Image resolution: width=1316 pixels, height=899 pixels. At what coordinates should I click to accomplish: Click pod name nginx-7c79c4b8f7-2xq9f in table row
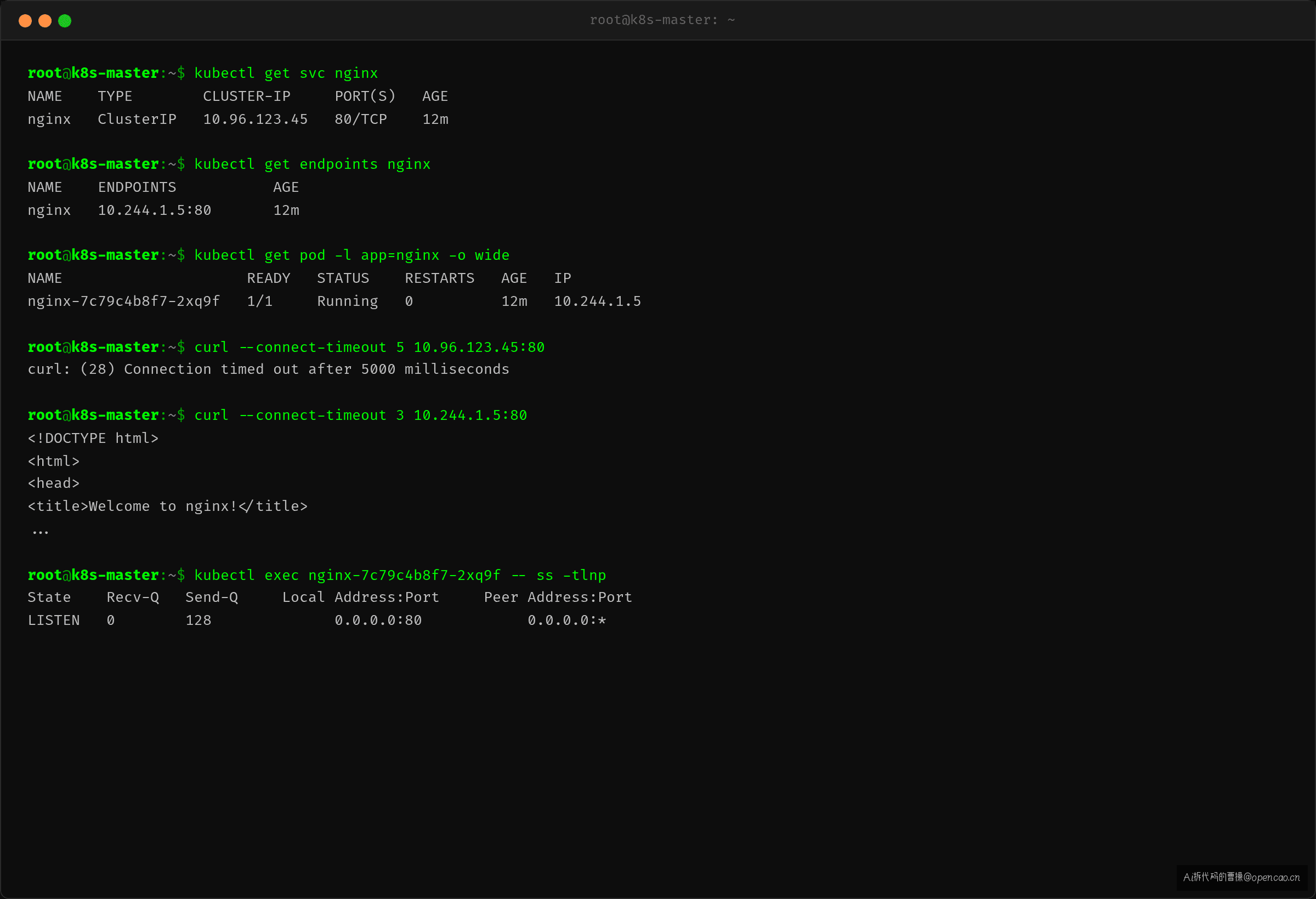coord(123,301)
